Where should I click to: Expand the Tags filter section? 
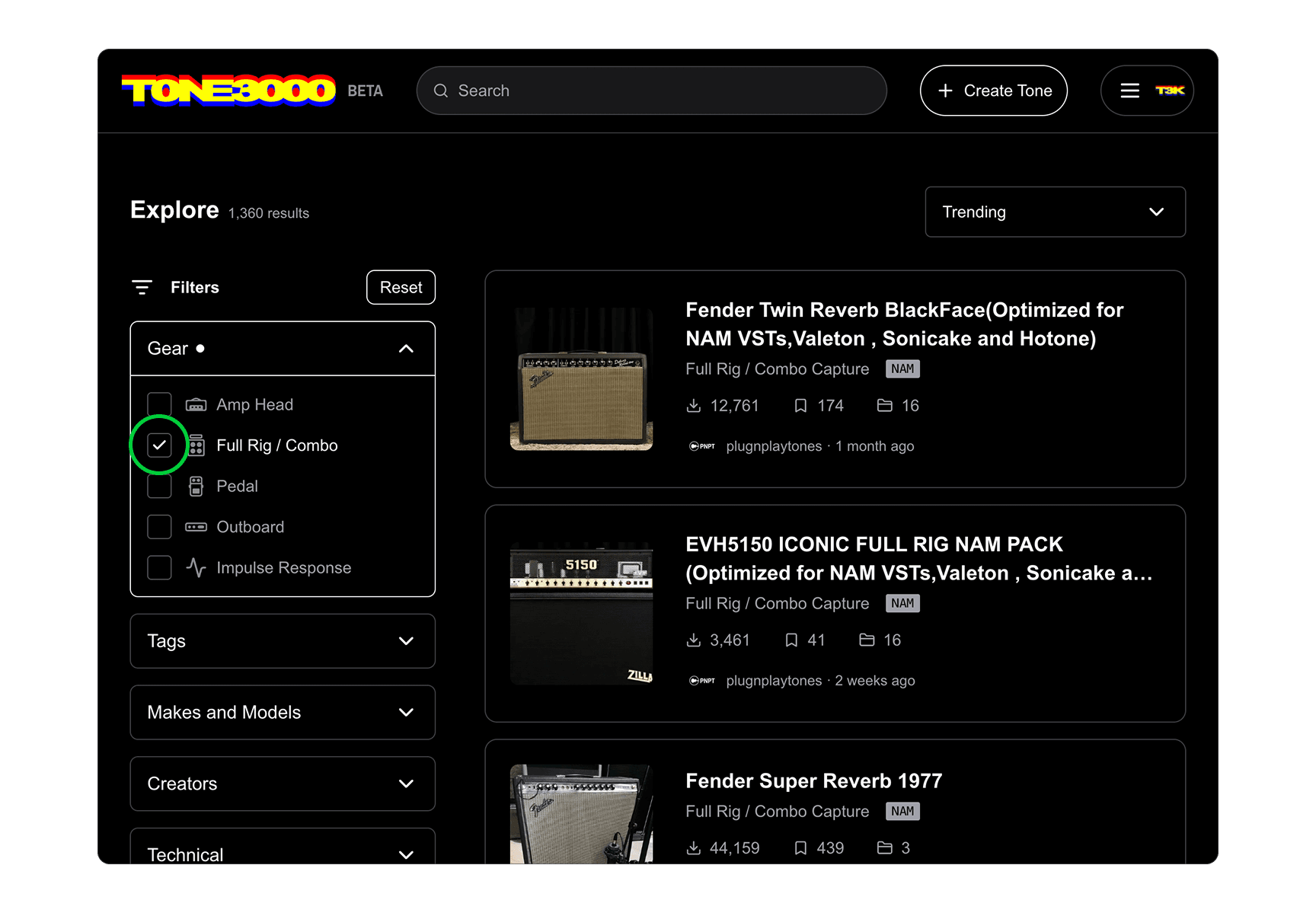click(x=283, y=641)
